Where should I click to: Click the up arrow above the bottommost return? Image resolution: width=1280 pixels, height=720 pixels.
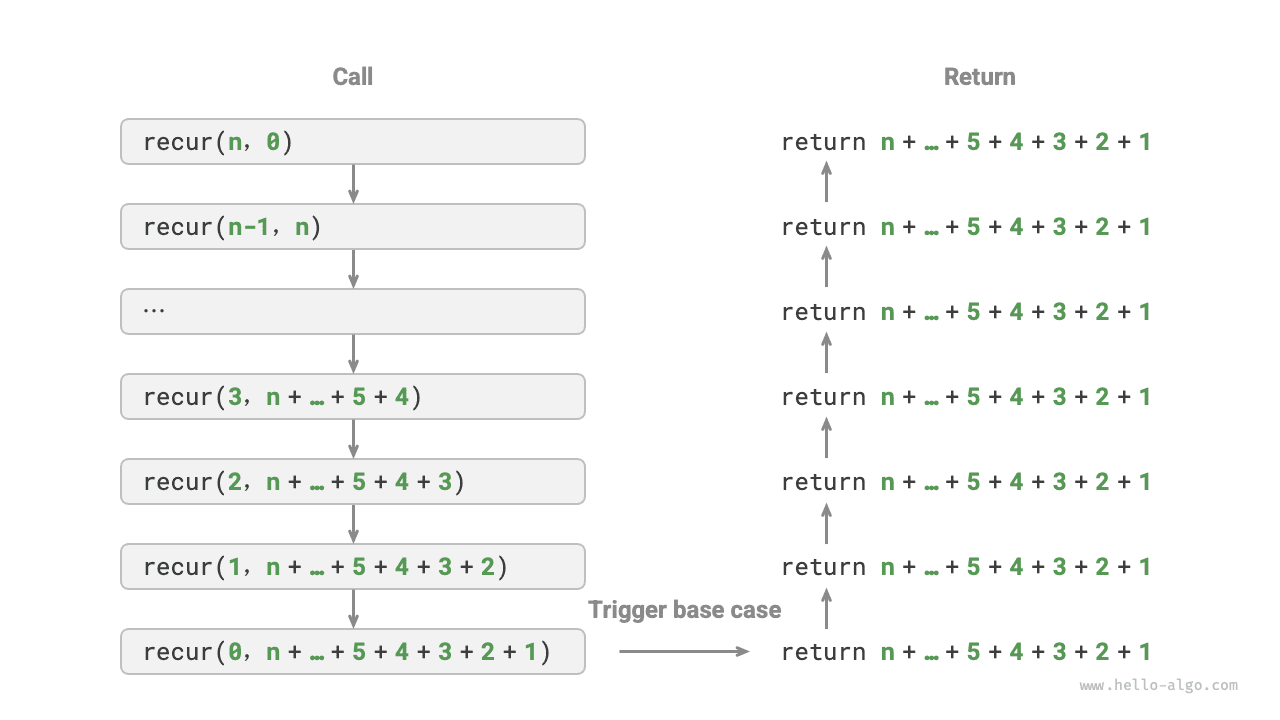(826, 609)
